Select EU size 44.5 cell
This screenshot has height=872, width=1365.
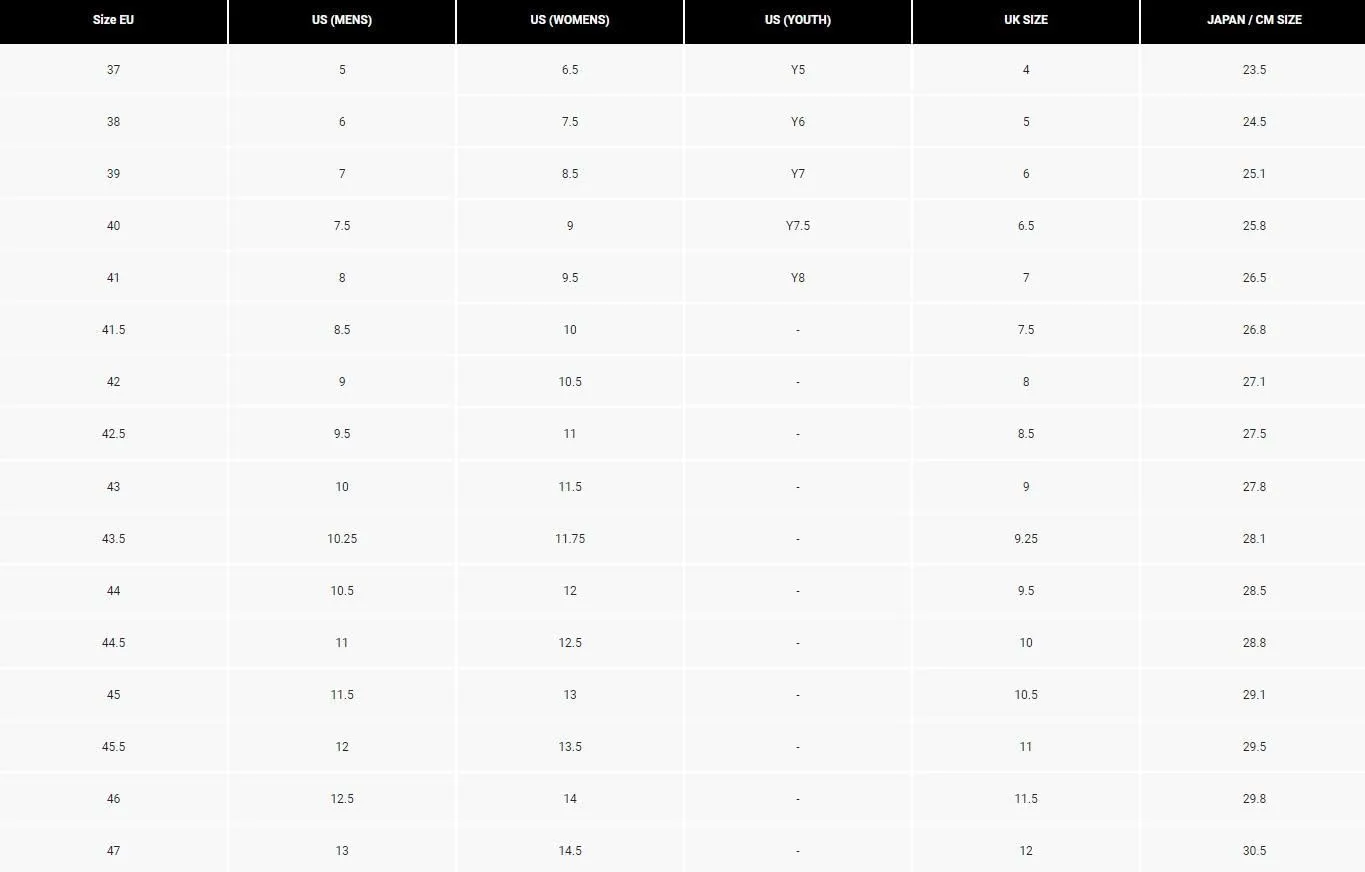113,643
